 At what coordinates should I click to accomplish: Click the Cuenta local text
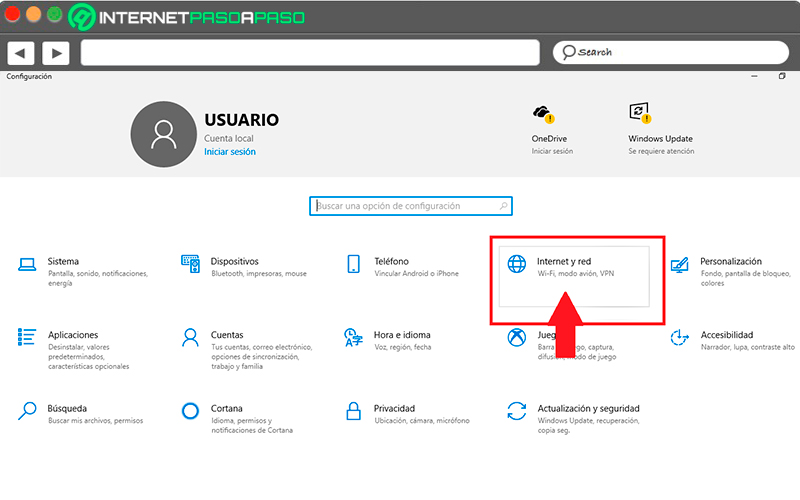click(x=229, y=138)
